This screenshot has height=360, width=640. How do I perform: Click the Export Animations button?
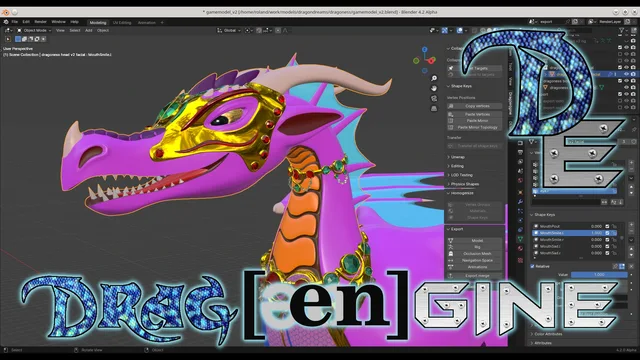click(475, 267)
